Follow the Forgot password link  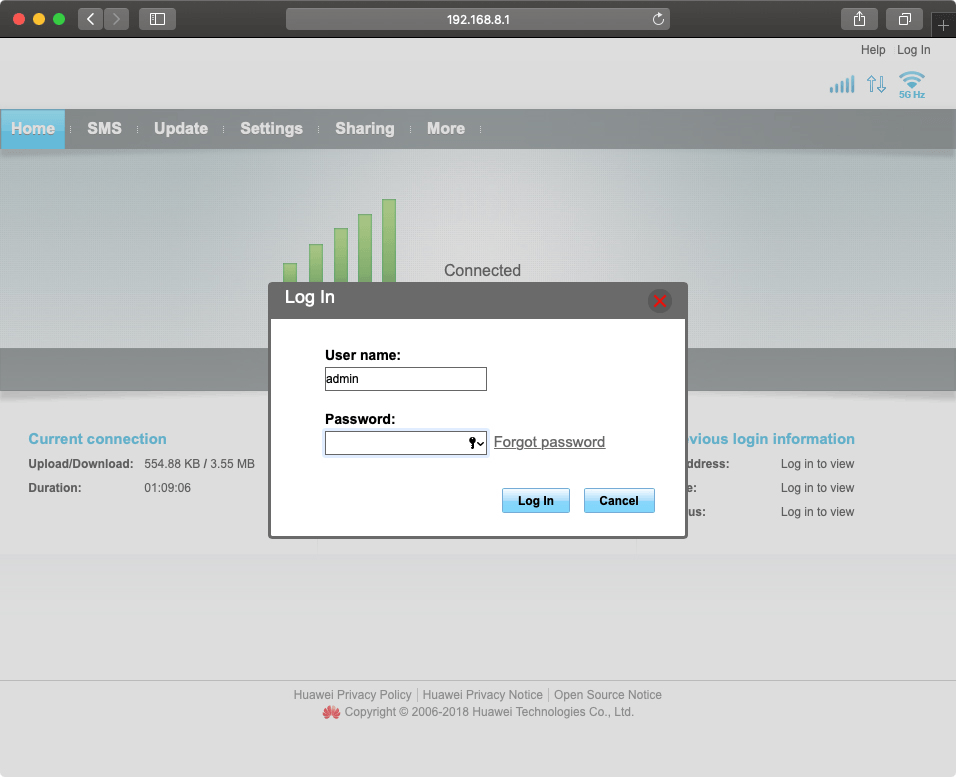(x=549, y=442)
